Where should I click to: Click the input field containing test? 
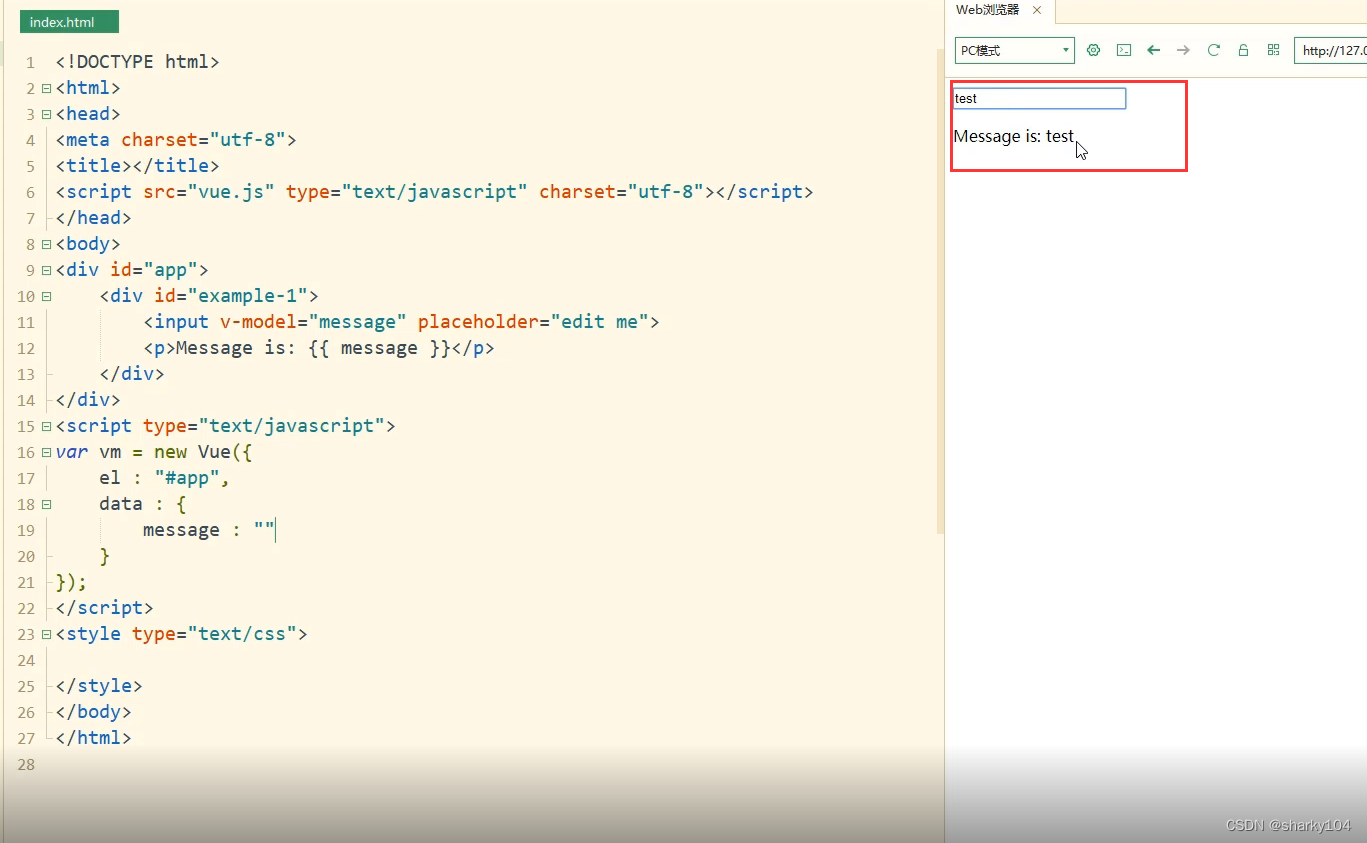[1039, 98]
